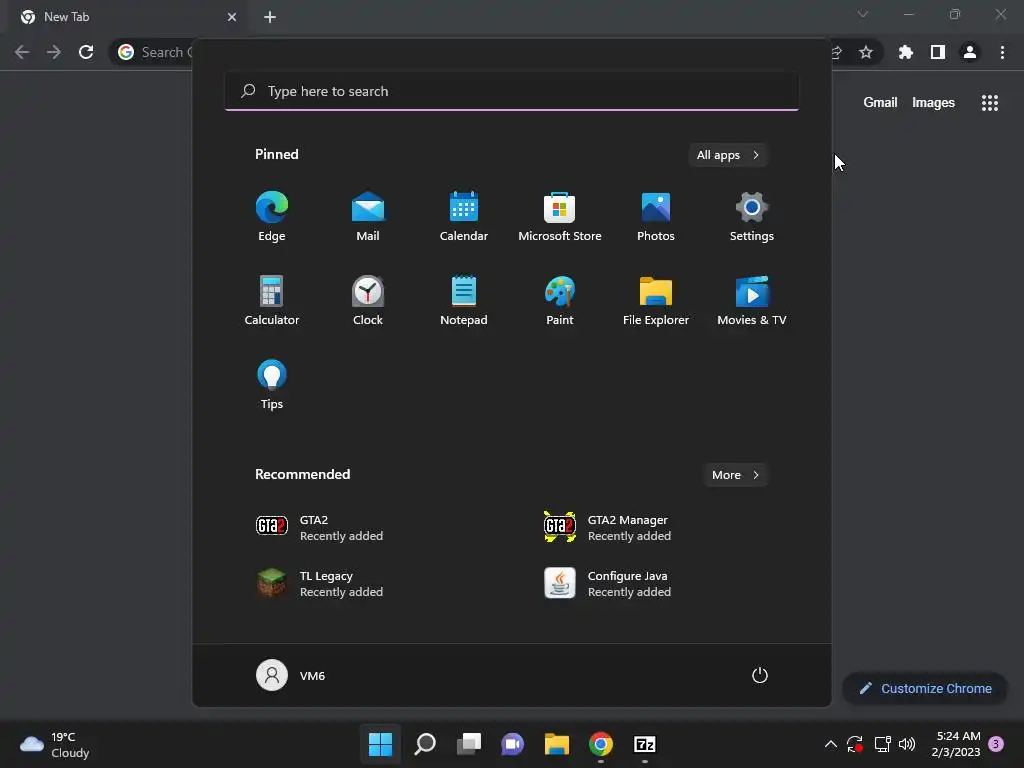This screenshot has width=1024, height=768.
Task: Launch recommended TL Legacy app
Action: point(319,583)
